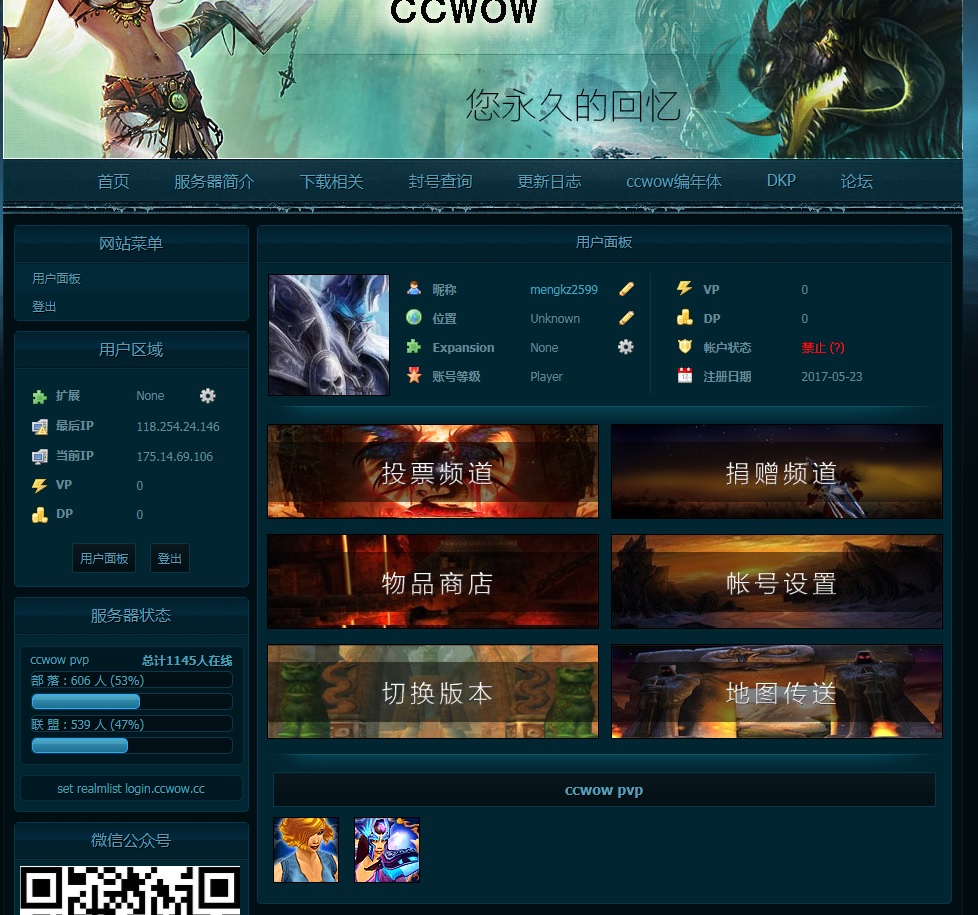Click the pencil icon beside nickname mengkz2599
The height and width of the screenshot is (915, 978).
pos(626,289)
